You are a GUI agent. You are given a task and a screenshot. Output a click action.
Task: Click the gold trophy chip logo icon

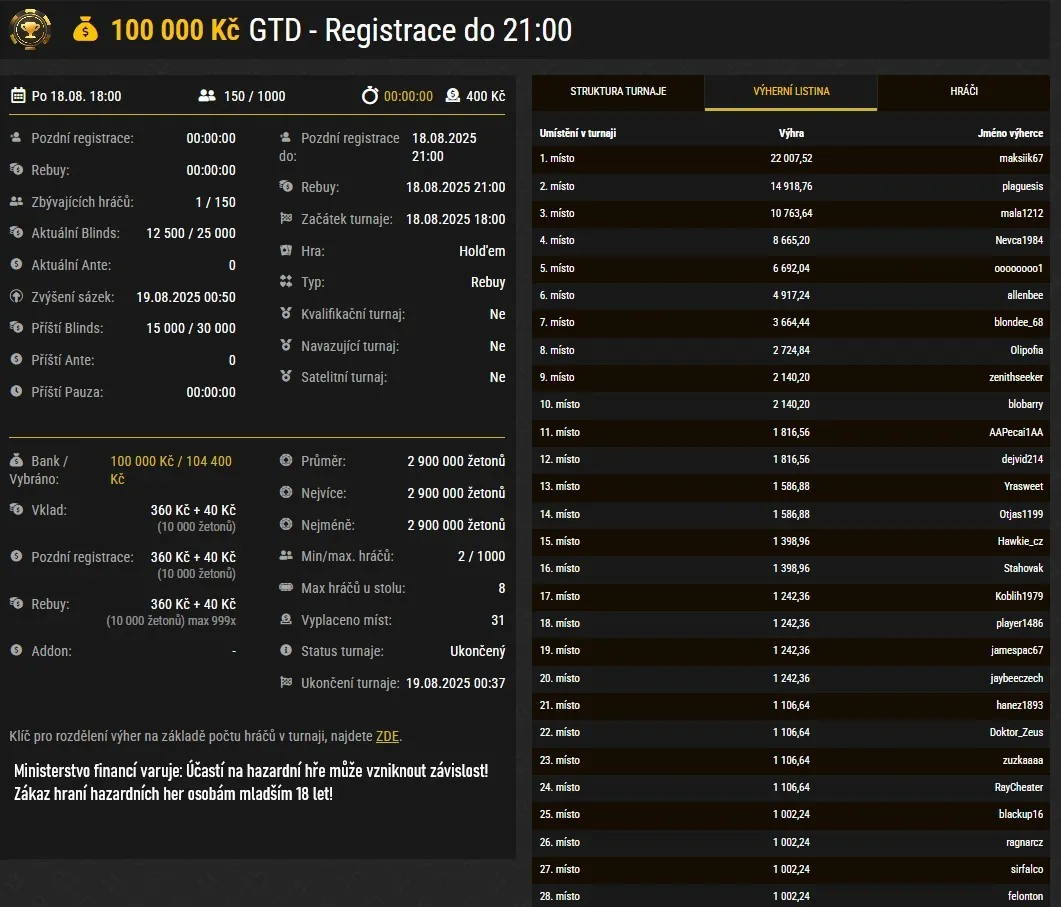[x=30, y=29]
